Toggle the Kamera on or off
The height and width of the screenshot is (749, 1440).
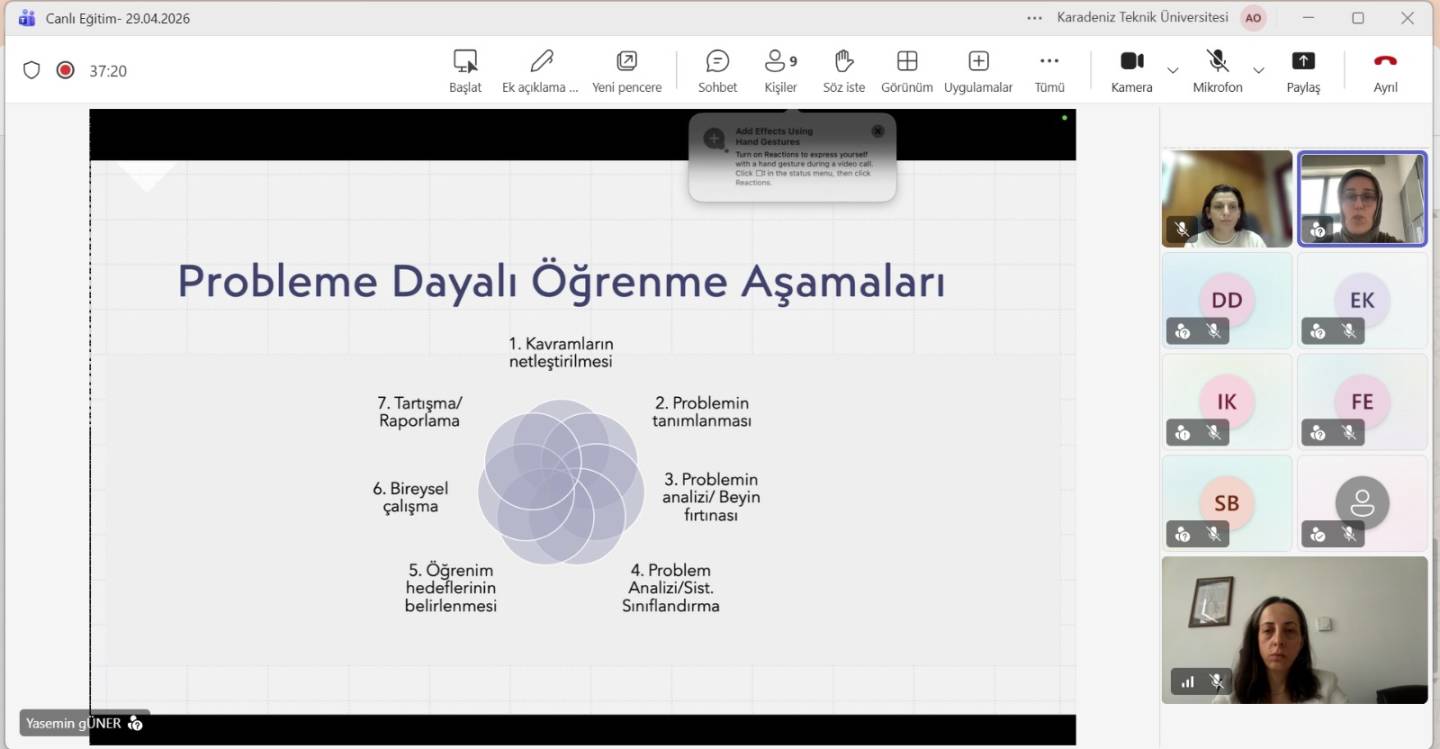[x=1131, y=70]
